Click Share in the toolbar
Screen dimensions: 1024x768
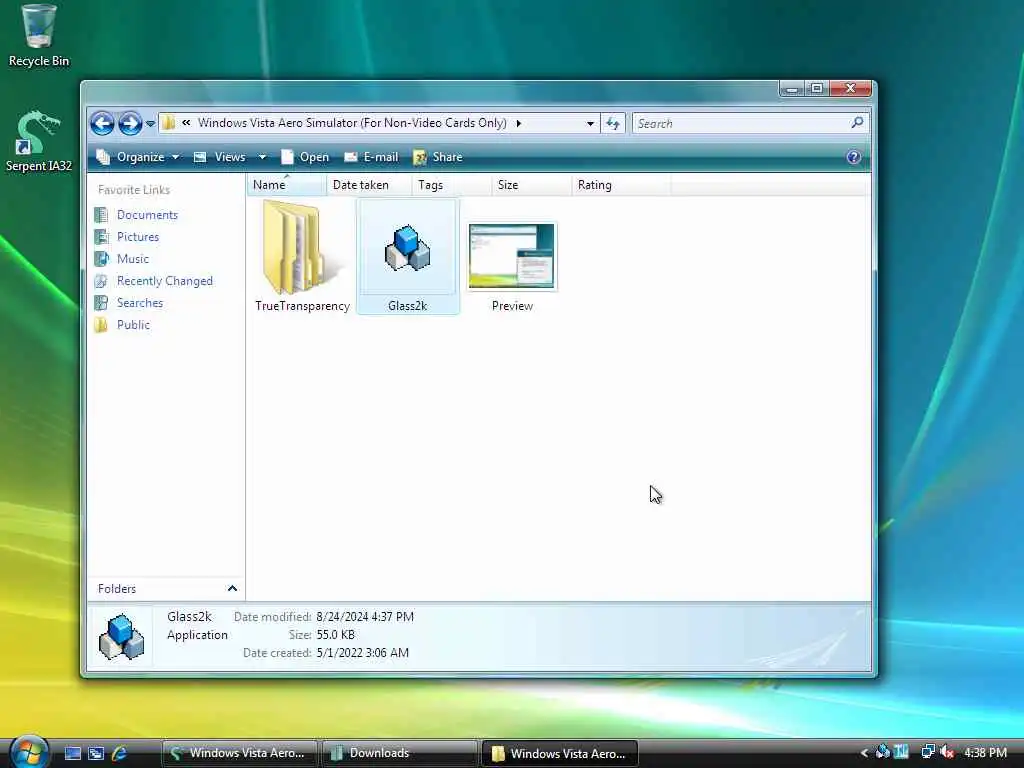click(x=438, y=157)
